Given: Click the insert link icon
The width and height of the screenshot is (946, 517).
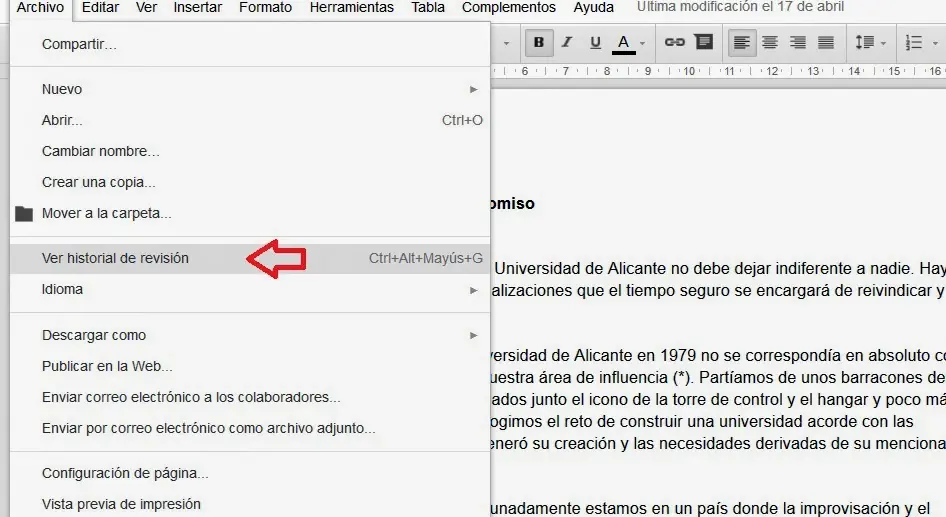Looking at the screenshot, I should coord(675,42).
